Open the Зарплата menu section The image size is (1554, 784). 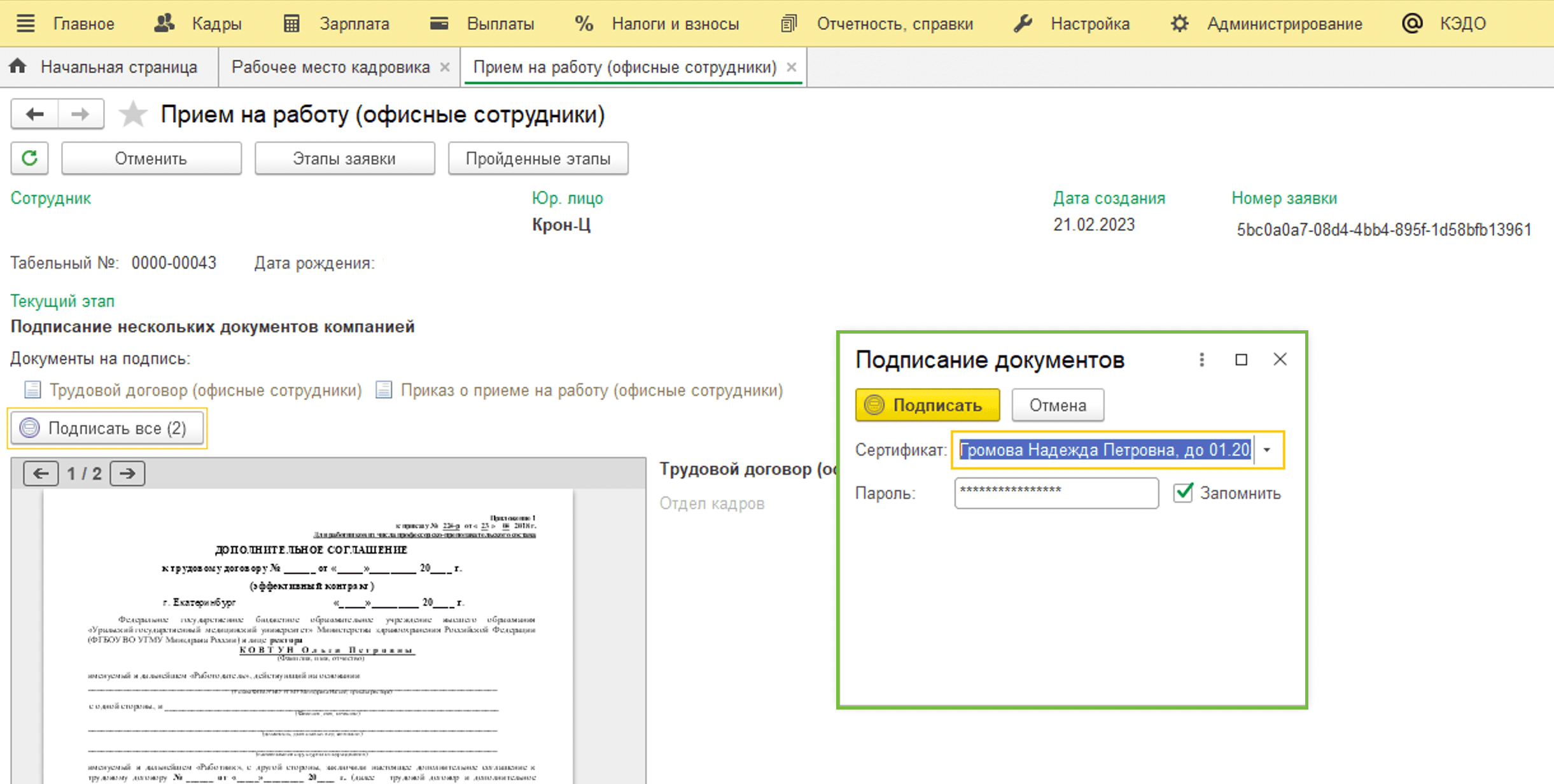tap(354, 24)
